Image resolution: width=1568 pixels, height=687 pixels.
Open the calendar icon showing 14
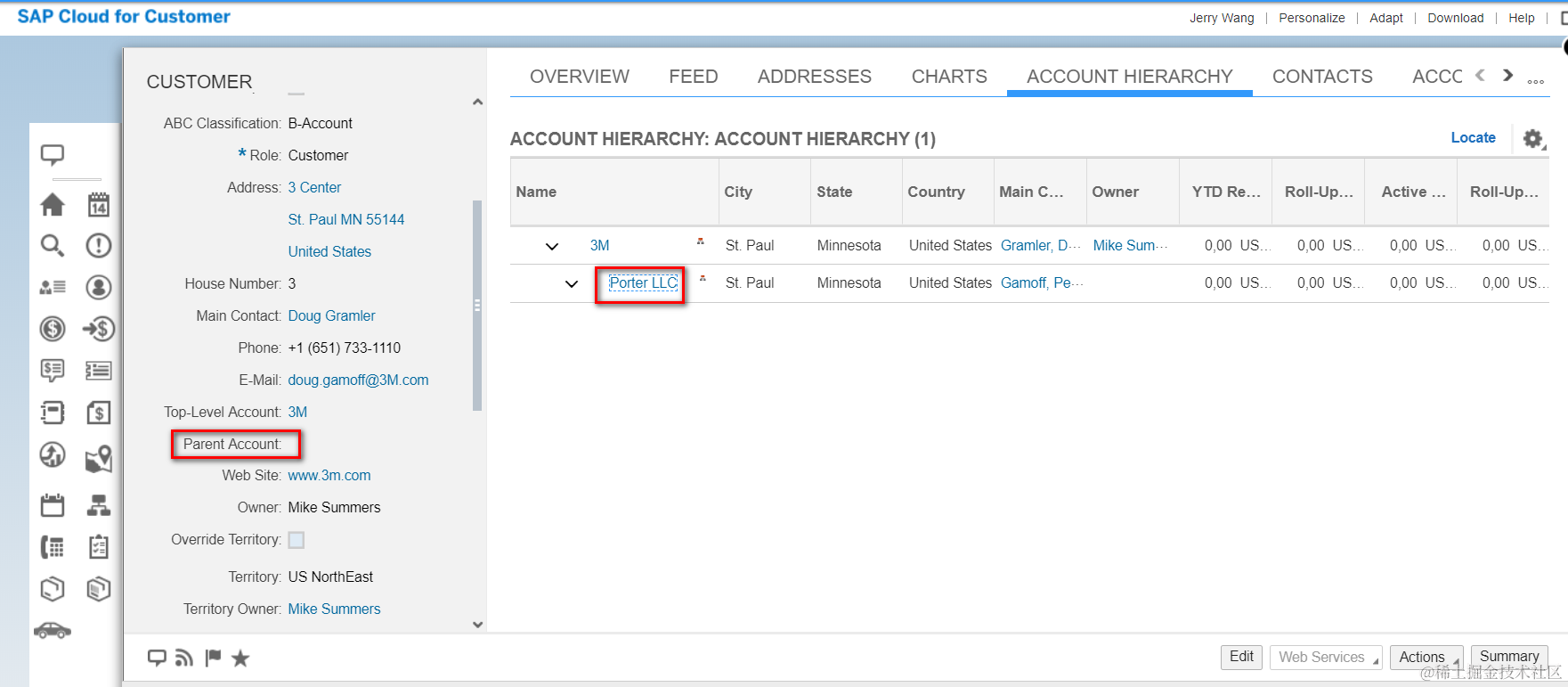click(98, 205)
